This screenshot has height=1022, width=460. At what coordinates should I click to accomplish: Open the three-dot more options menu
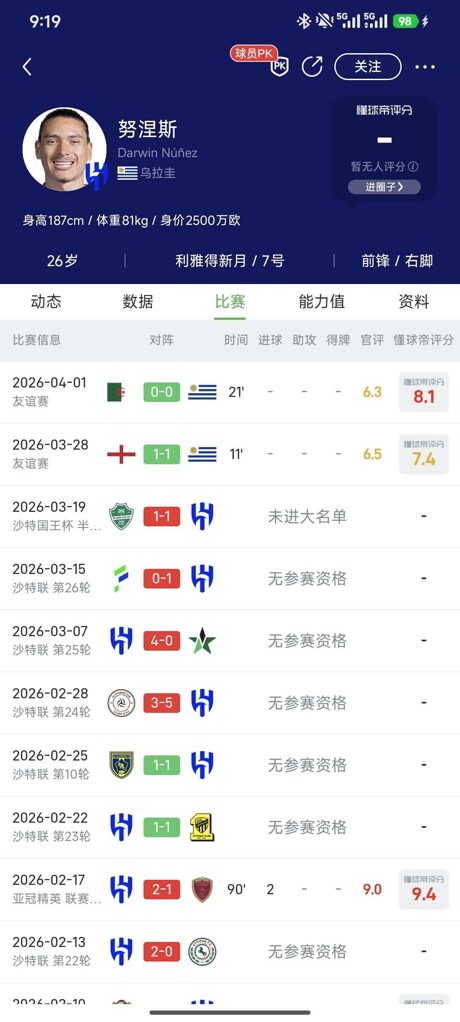425,66
